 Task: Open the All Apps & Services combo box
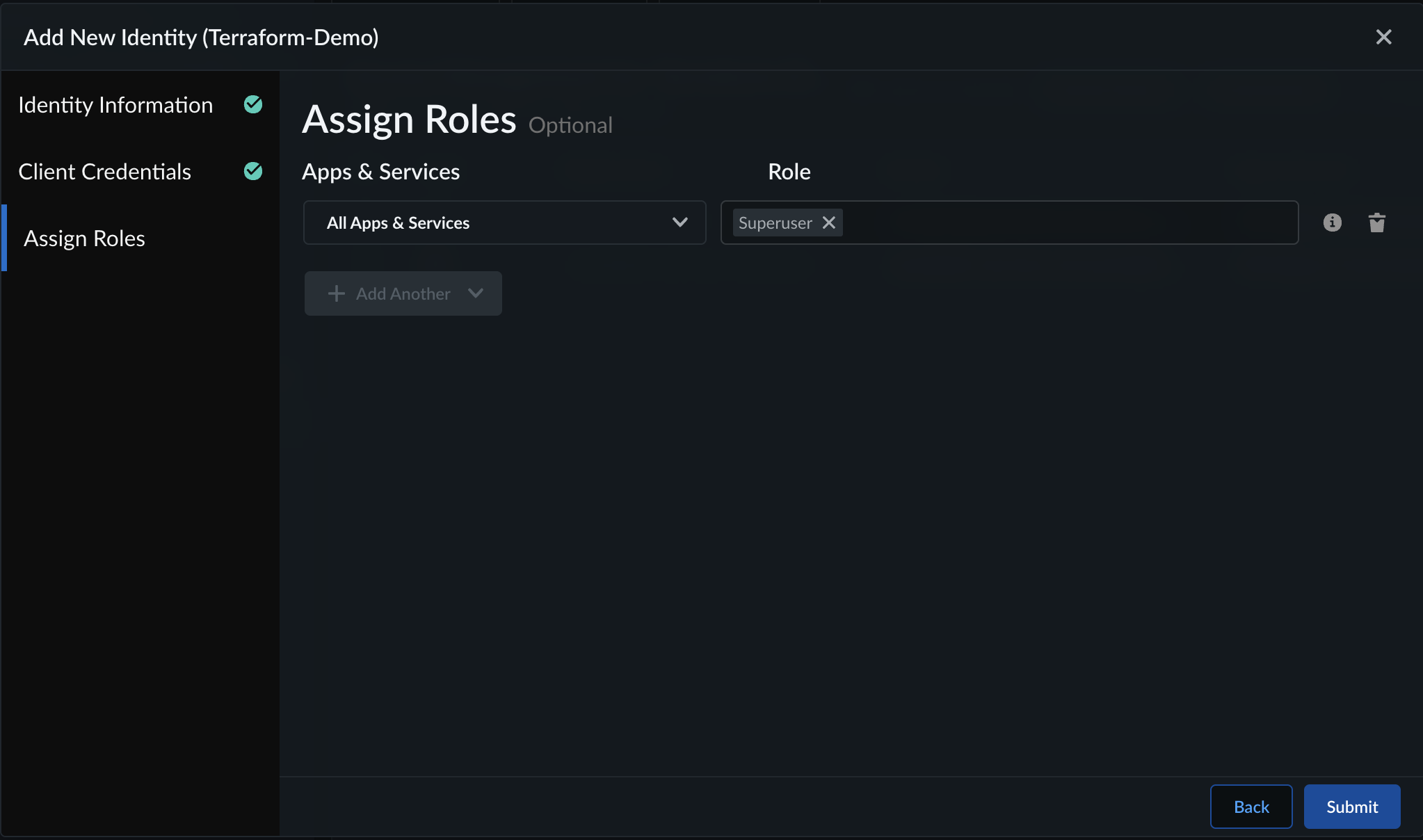504,223
